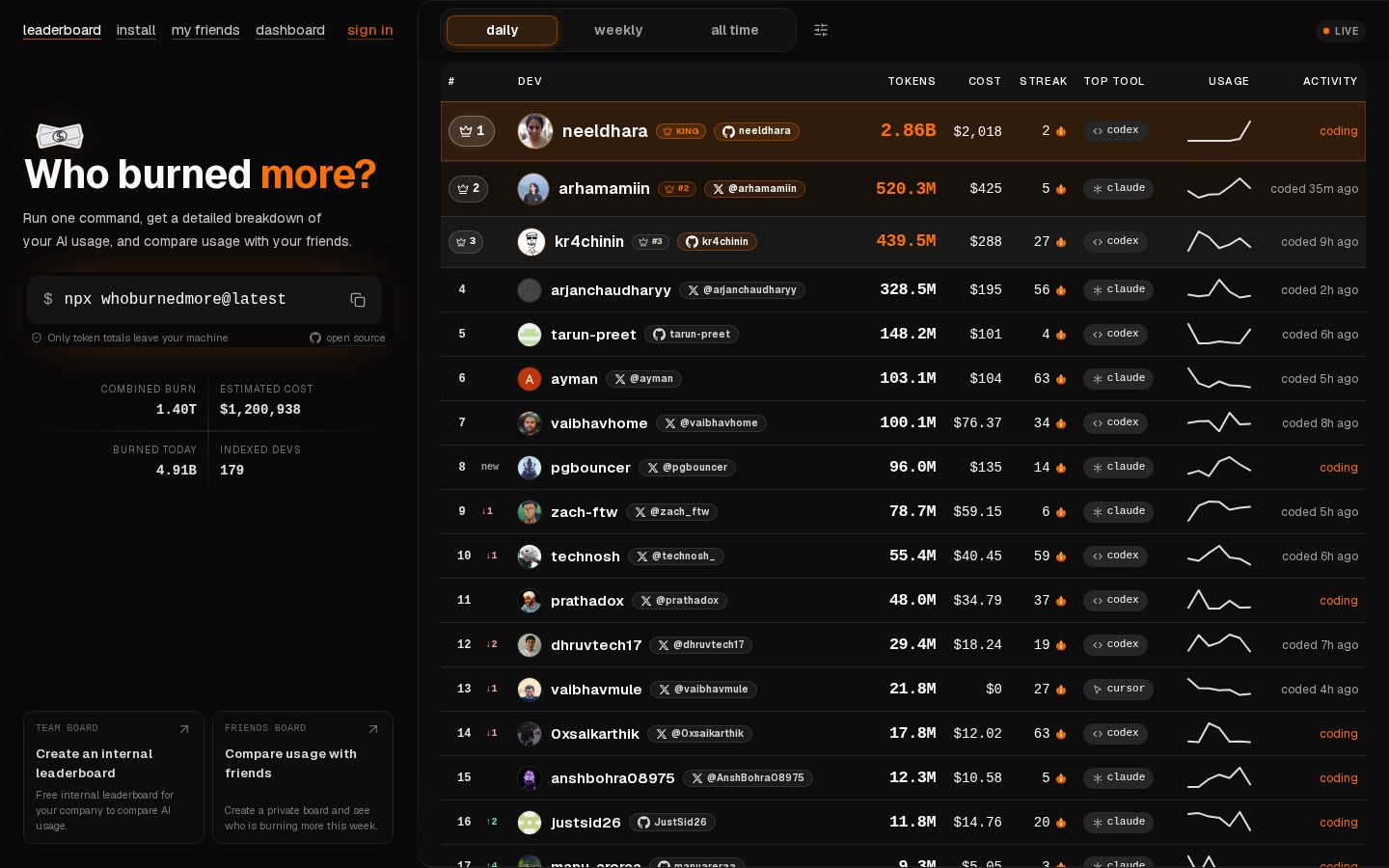The width and height of the screenshot is (1389, 868).
Task: Sort by the COST column header
Action: pyautogui.click(x=985, y=82)
